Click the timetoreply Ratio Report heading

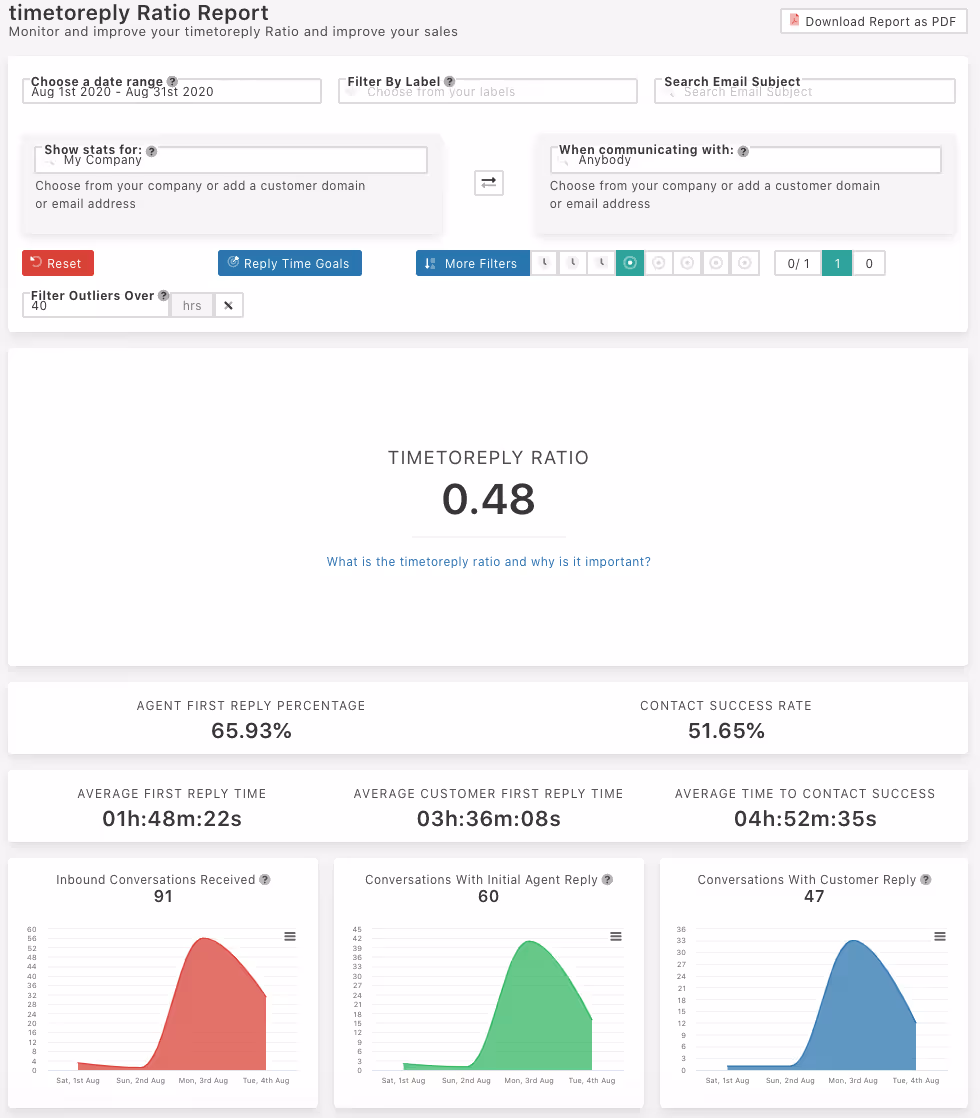tap(138, 13)
